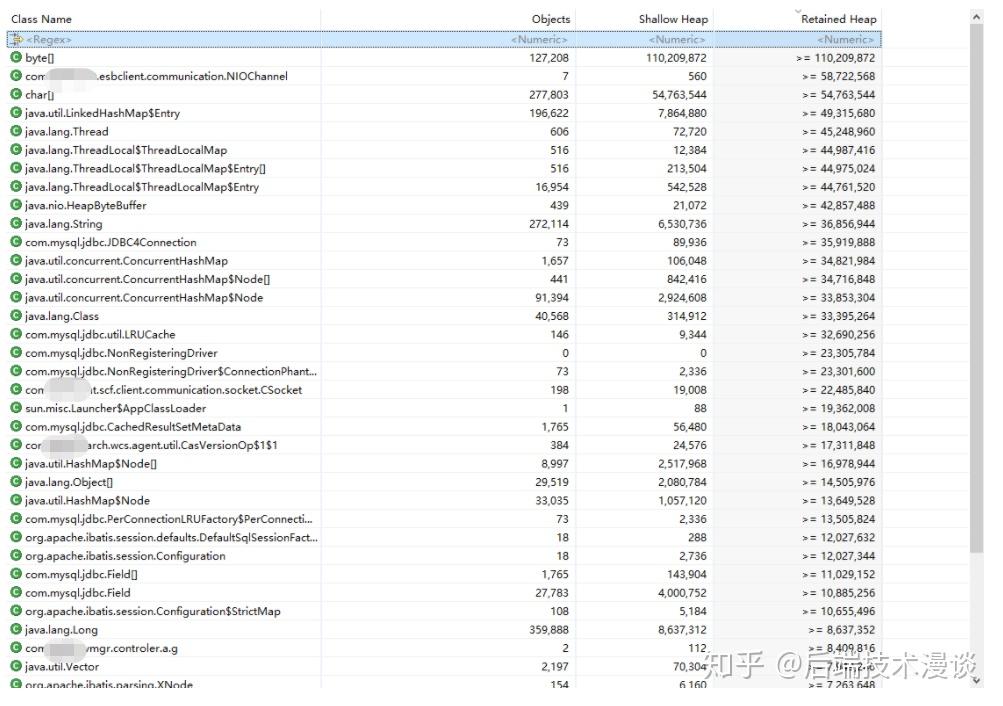
Task: Click the java.lang.Object[] class icon
Action: (16, 482)
